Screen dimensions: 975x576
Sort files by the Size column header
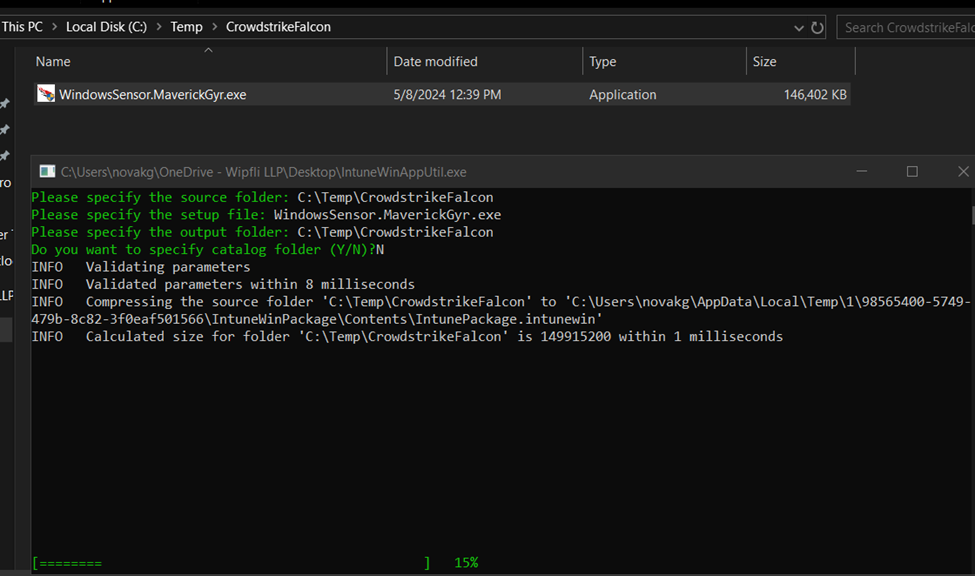[x=764, y=62]
